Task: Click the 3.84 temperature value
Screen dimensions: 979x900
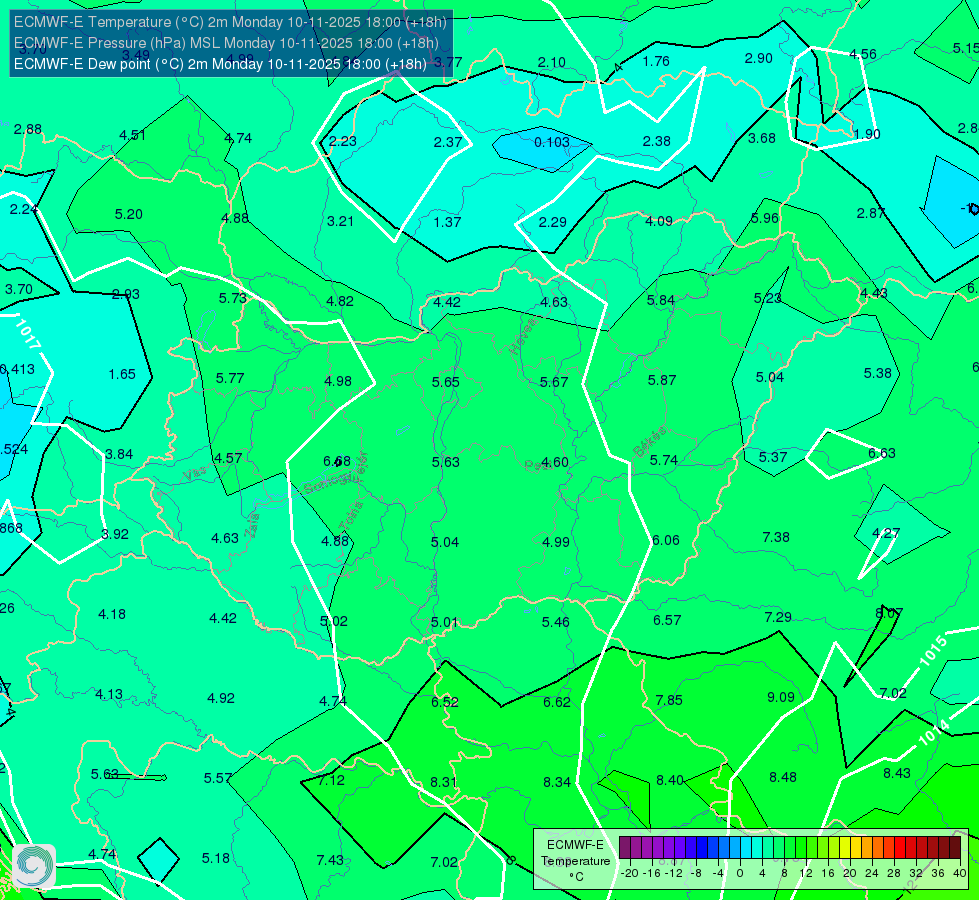Action: tap(119, 454)
